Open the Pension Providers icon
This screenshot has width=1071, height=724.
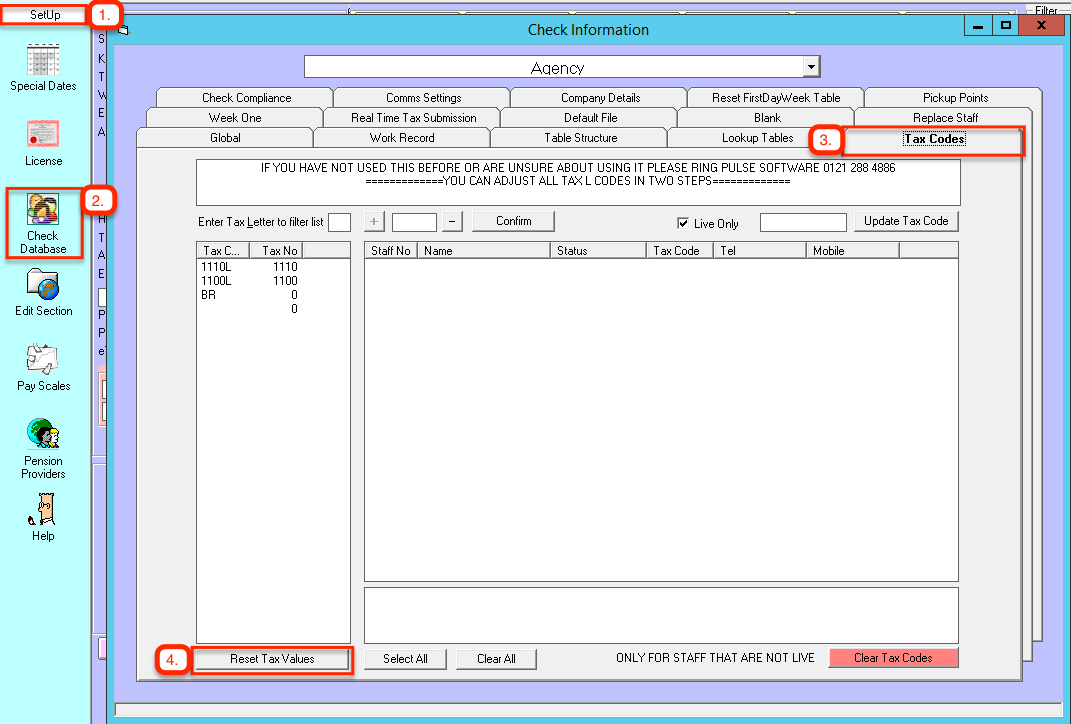pos(43,434)
